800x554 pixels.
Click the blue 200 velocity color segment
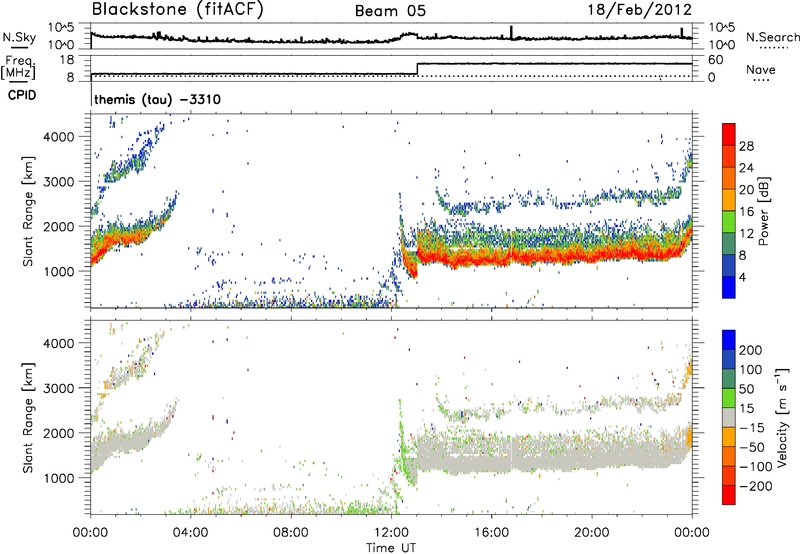pyautogui.click(x=729, y=340)
